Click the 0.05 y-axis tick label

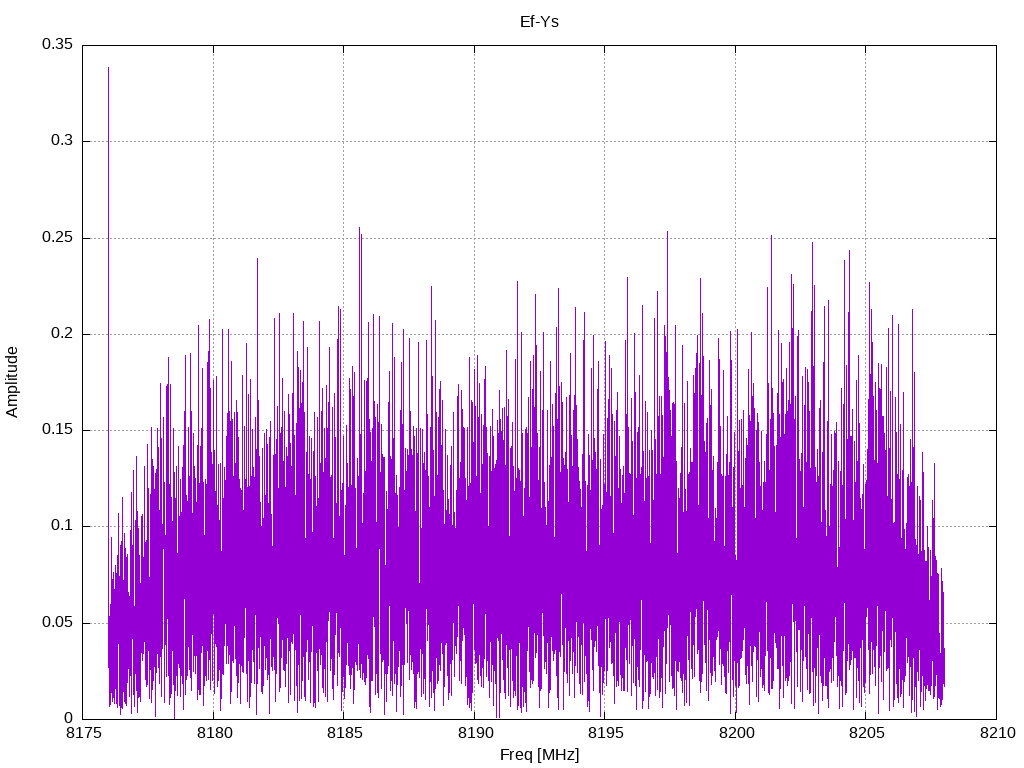coord(57,622)
